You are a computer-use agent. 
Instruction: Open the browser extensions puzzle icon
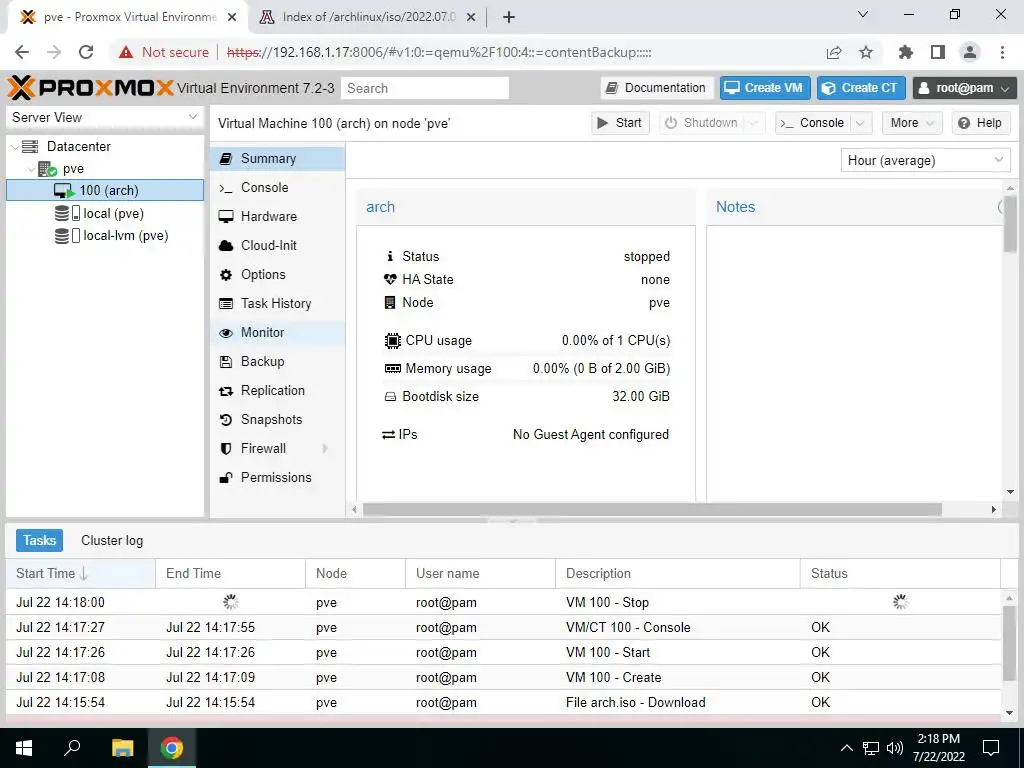(x=905, y=52)
